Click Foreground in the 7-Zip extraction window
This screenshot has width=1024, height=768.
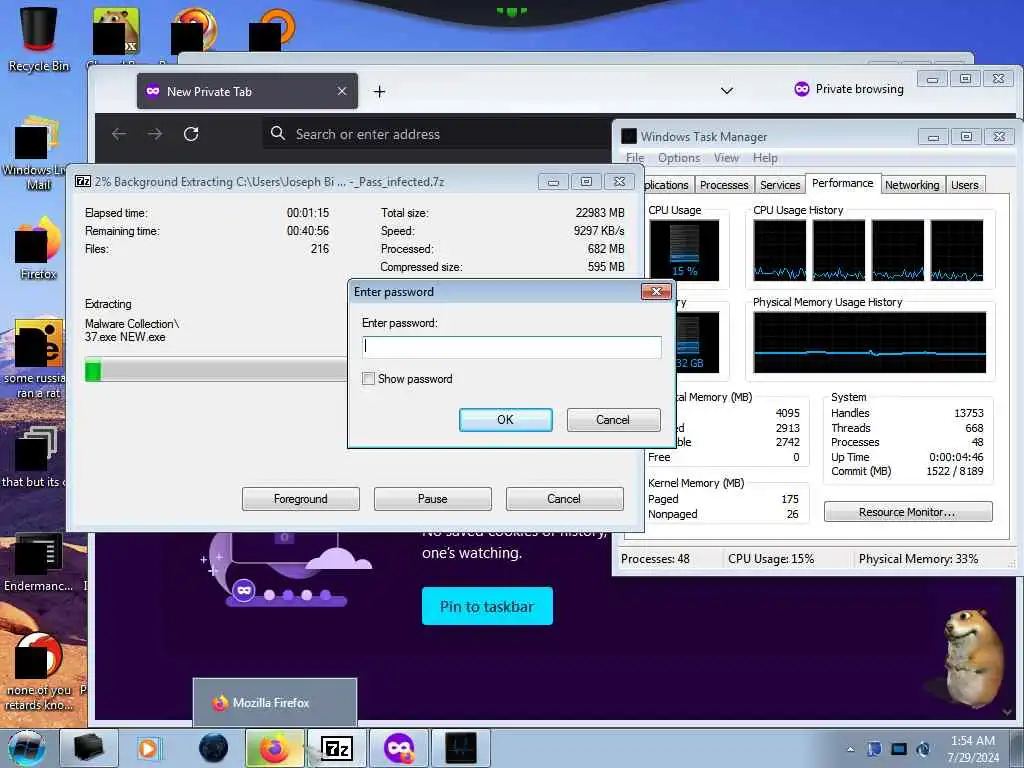[300, 499]
